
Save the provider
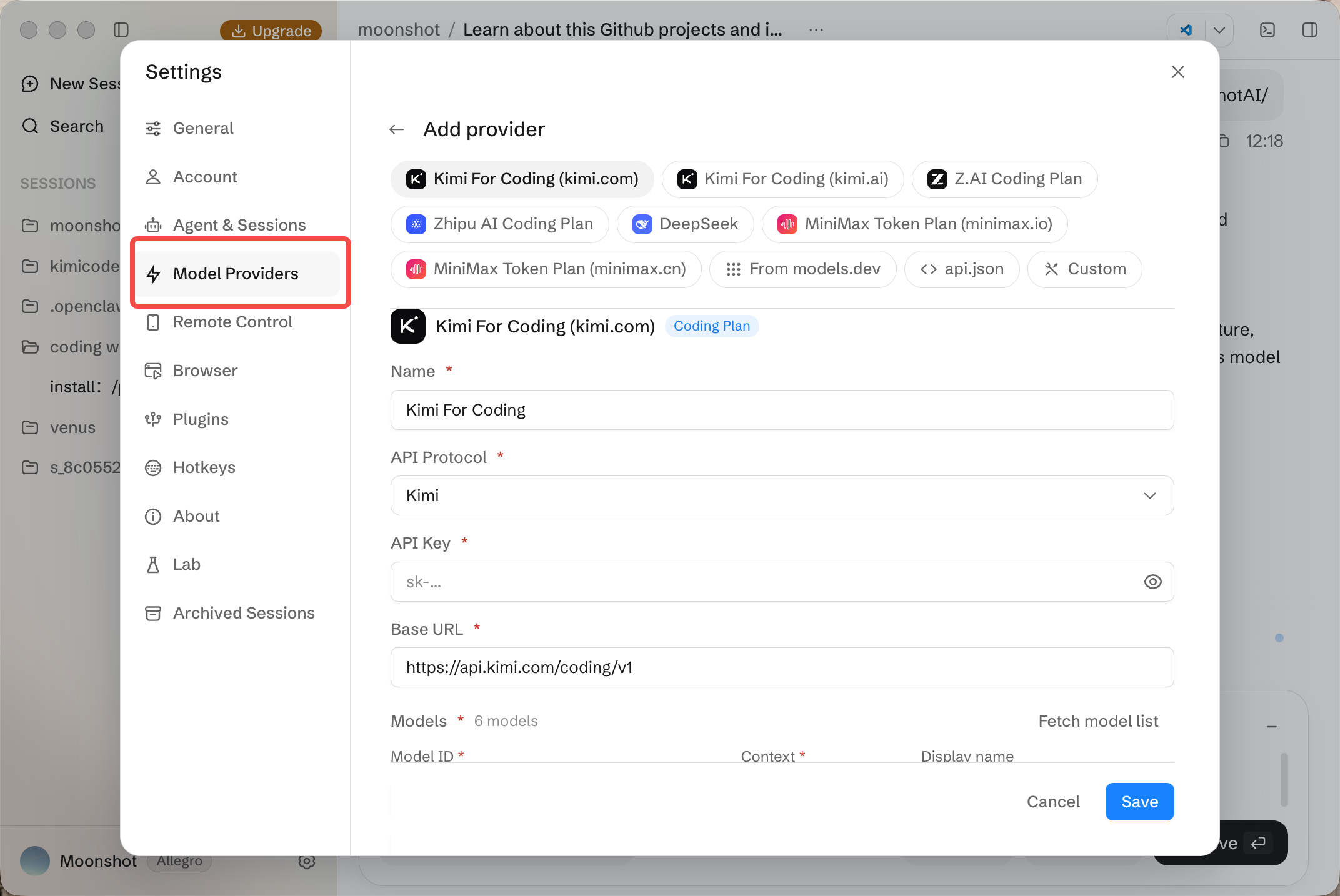click(x=1139, y=802)
